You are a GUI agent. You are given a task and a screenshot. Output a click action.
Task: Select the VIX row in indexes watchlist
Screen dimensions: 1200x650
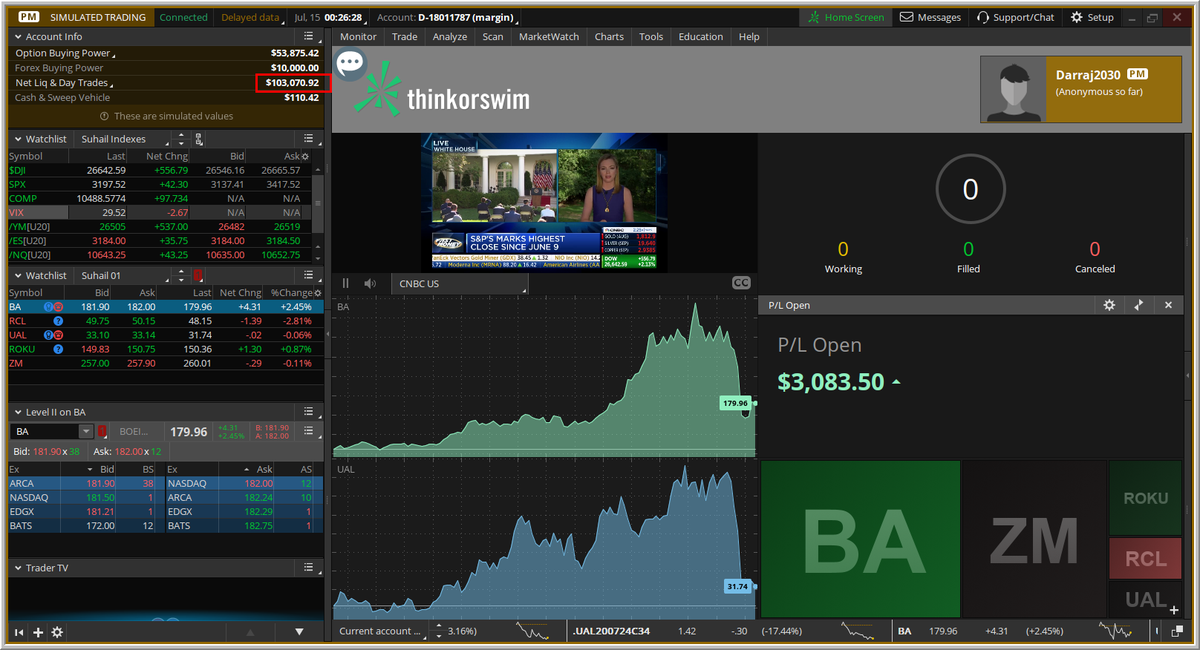160,213
